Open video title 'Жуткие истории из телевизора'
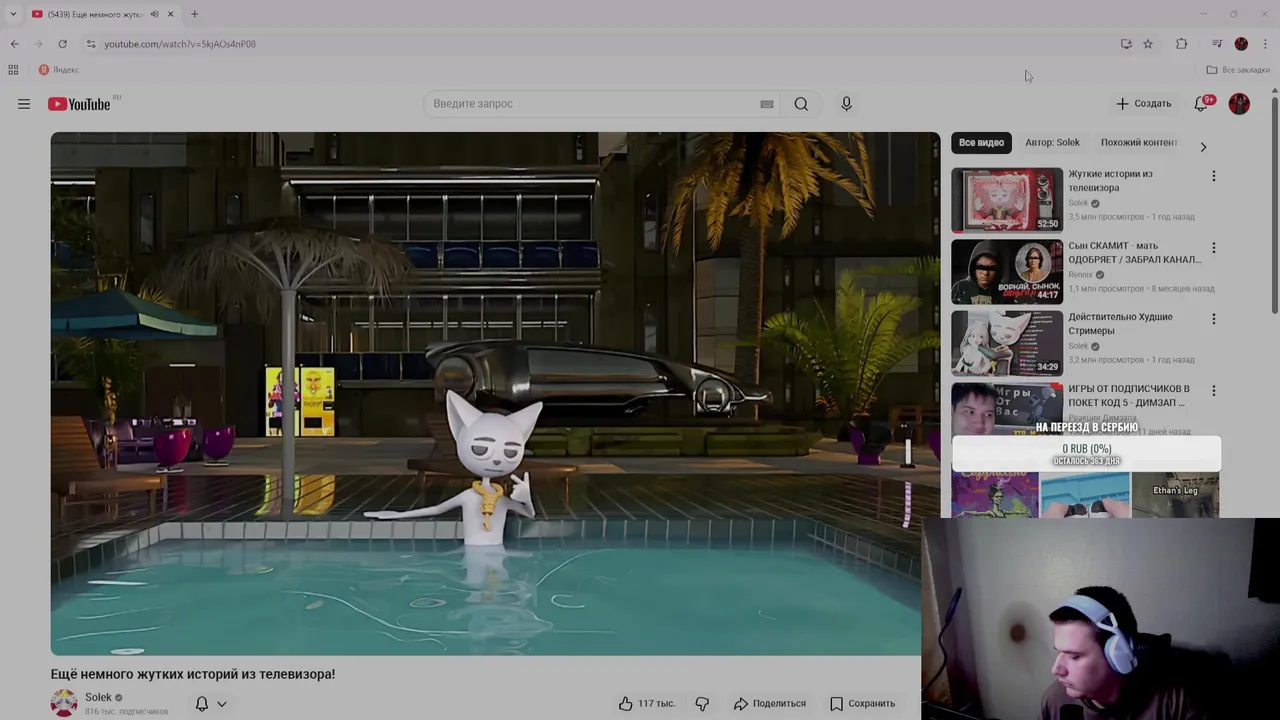The image size is (1280, 720). tap(1110, 181)
